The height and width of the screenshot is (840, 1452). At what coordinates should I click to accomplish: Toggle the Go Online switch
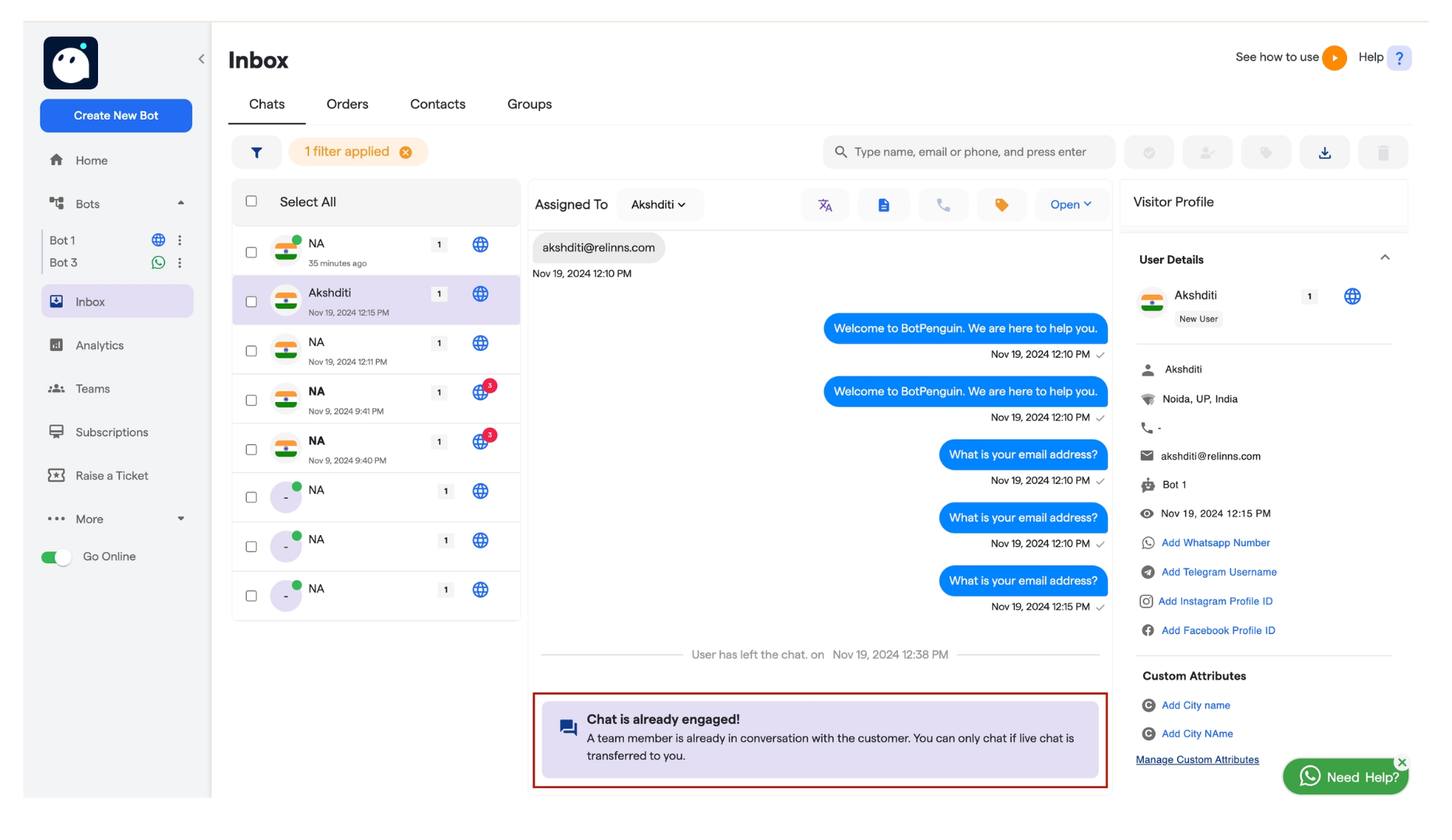[56, 558]
